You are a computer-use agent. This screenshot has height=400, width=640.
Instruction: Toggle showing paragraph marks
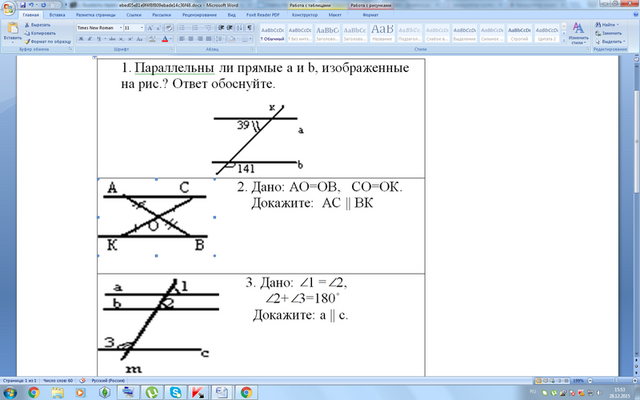250,28
